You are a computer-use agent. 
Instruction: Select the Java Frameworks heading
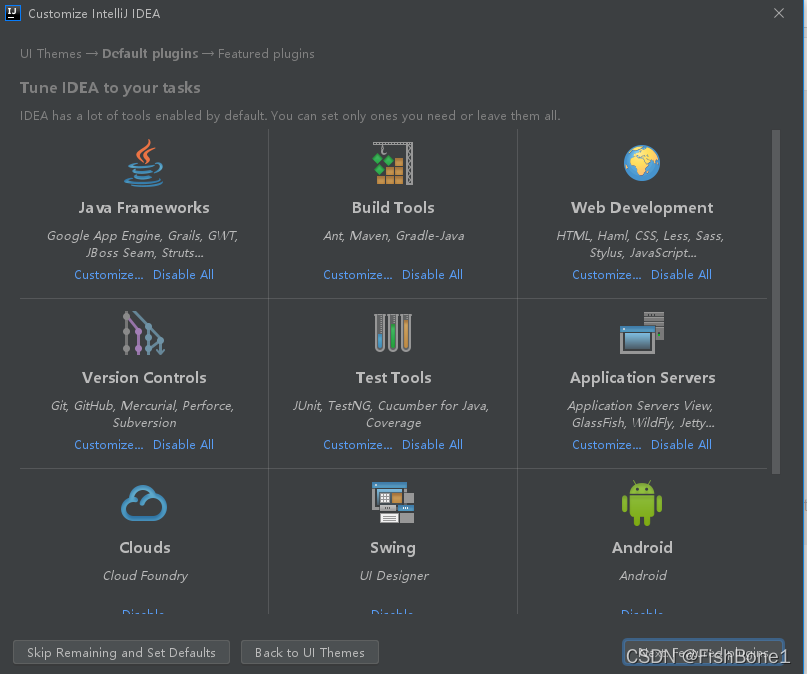pos(144,208)
